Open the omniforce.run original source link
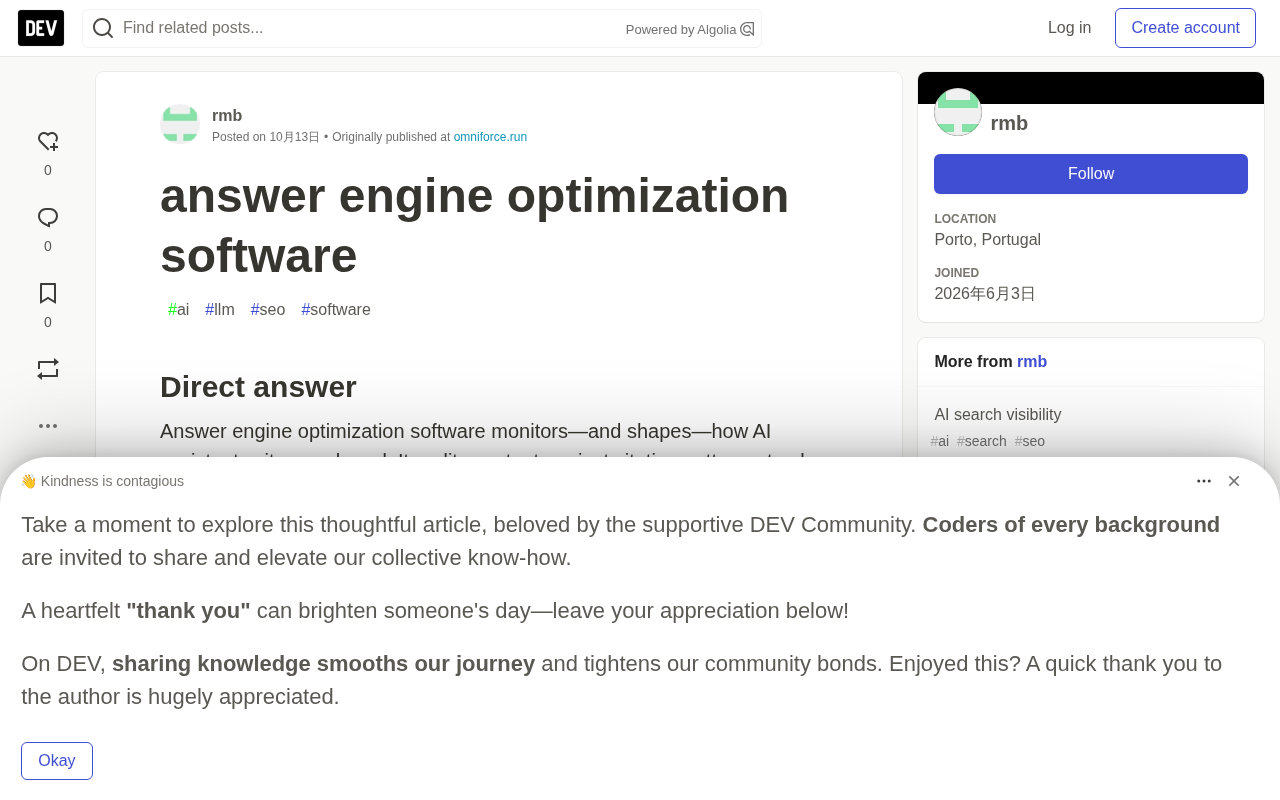The image size is (1280, 800). (490, 137)
